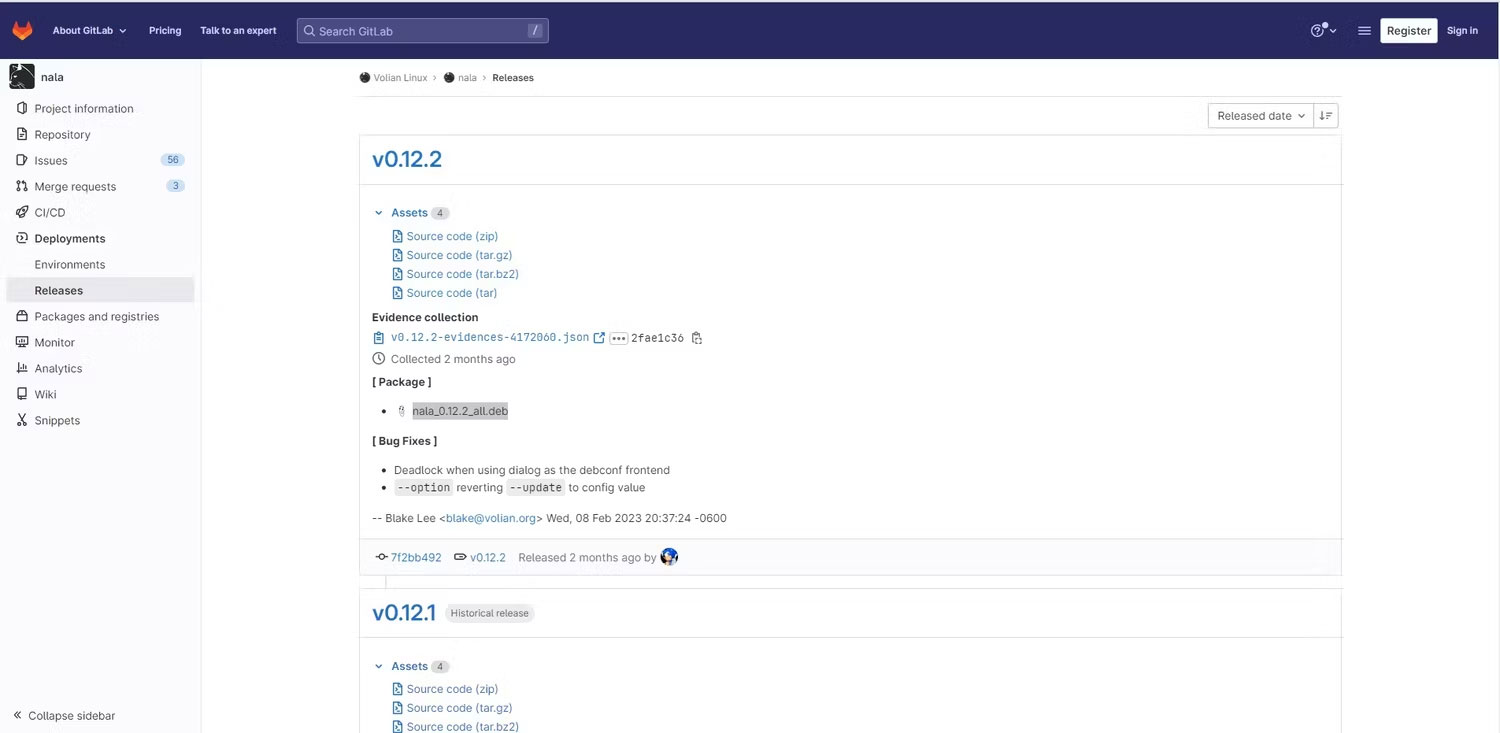
Task: Open the Pricing menu item
Action: click(x=165, y=30)
